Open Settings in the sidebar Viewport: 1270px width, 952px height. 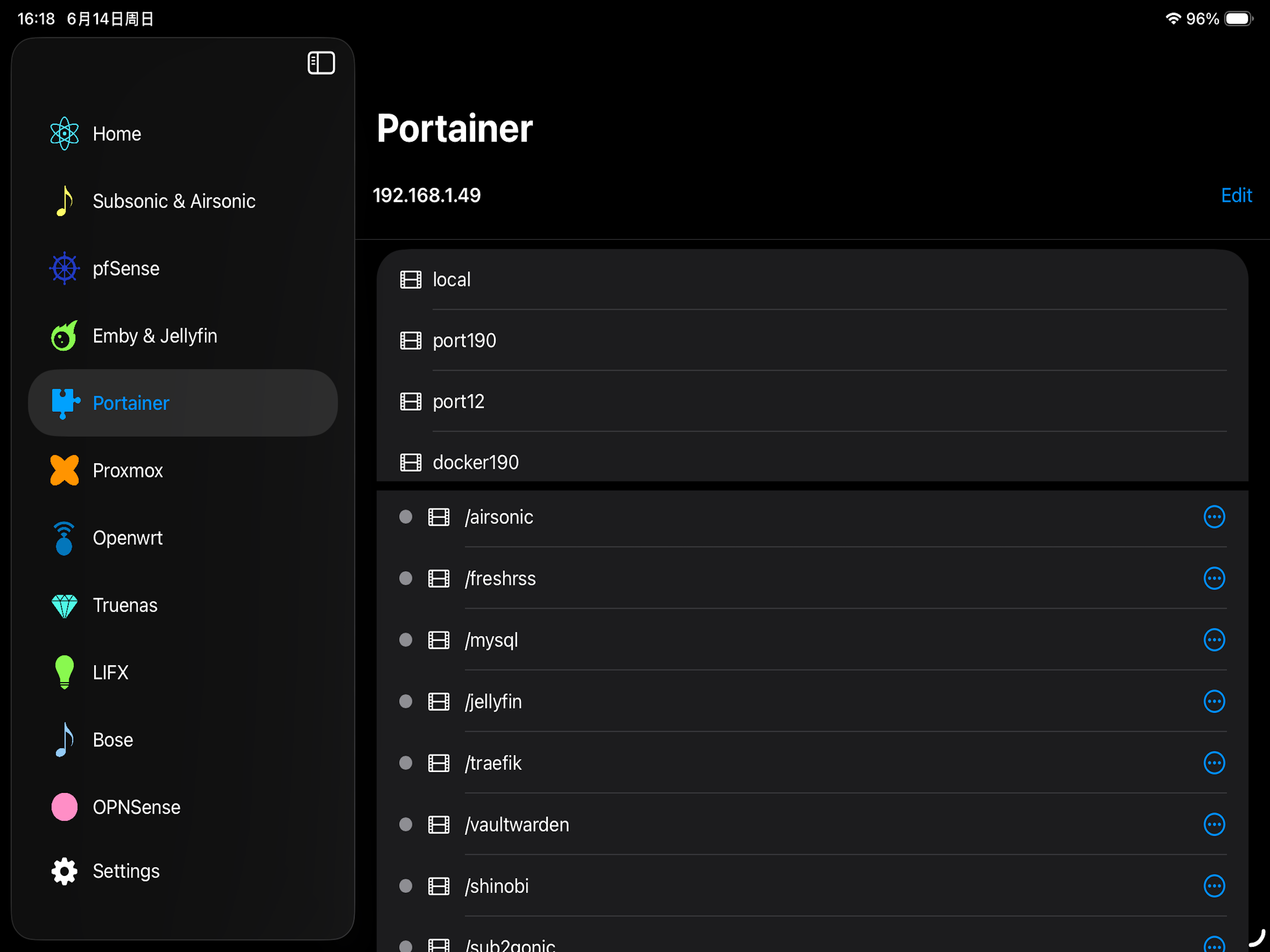[x=183, y=871]
